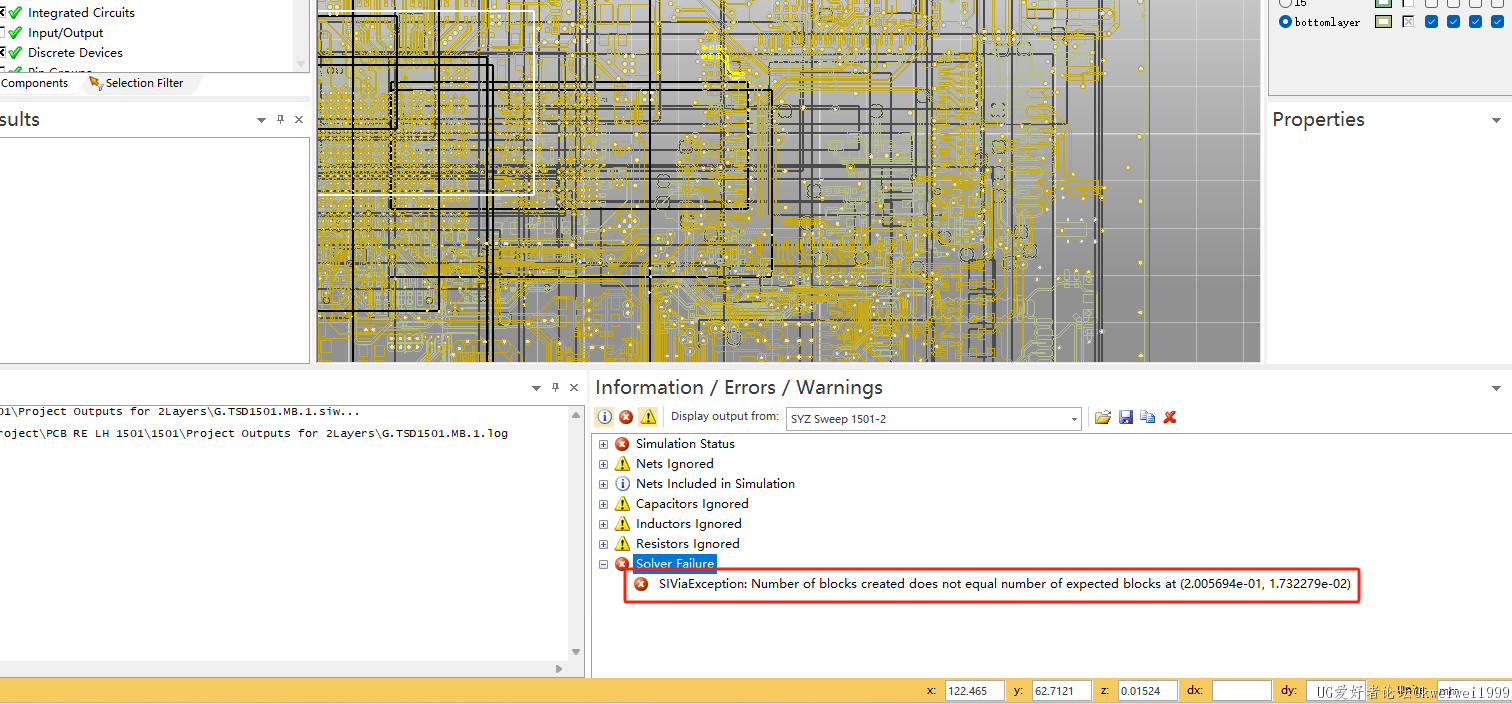Click the bottomlayer color swatch
Image resolution: width=1512 pixels, height=704 pixels.
(x=1383, y=22)
